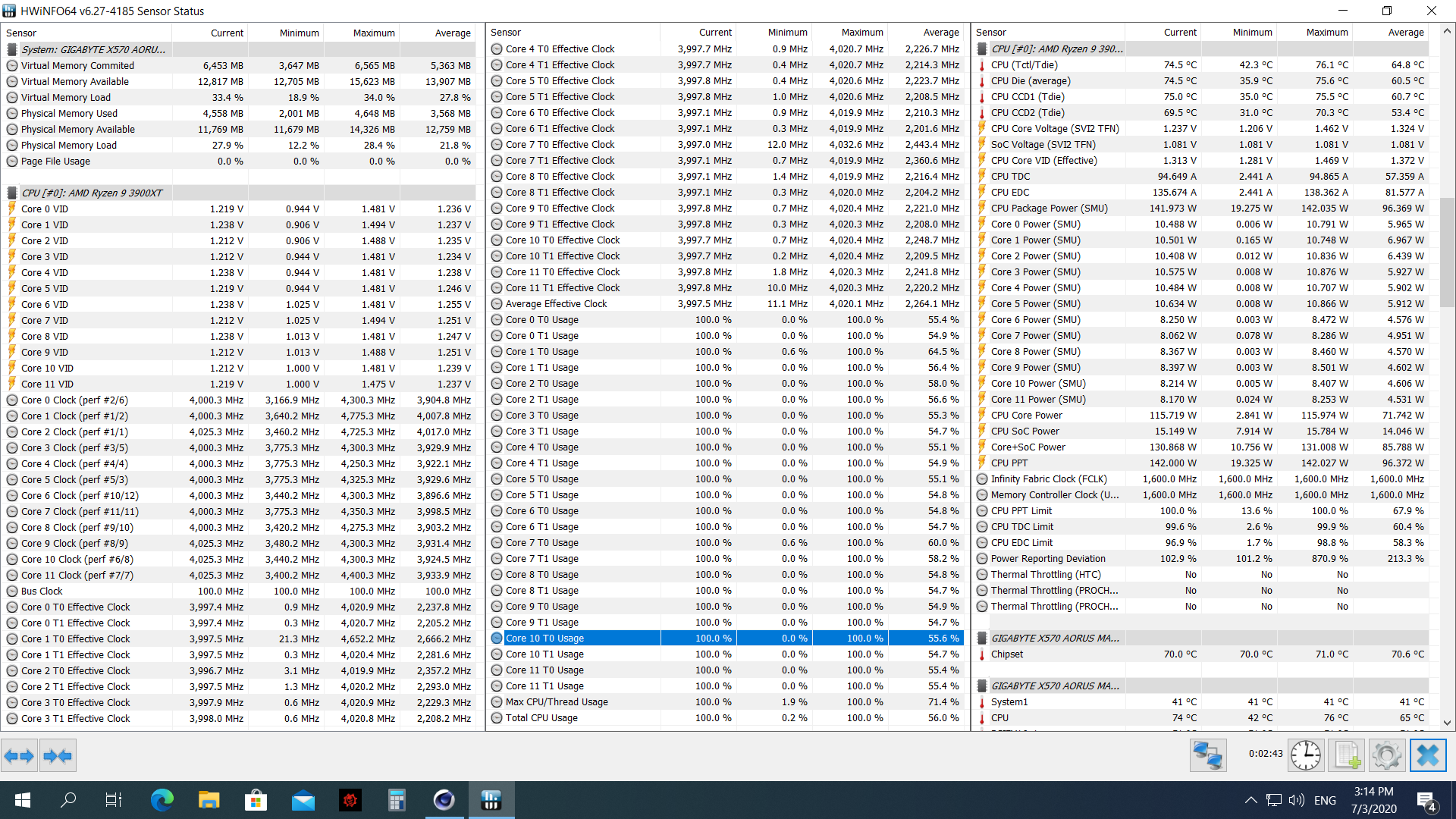Screen dimensions: 1456x819
Task: Click the chip icon beside Chipset group header
Action: (982, 639)
